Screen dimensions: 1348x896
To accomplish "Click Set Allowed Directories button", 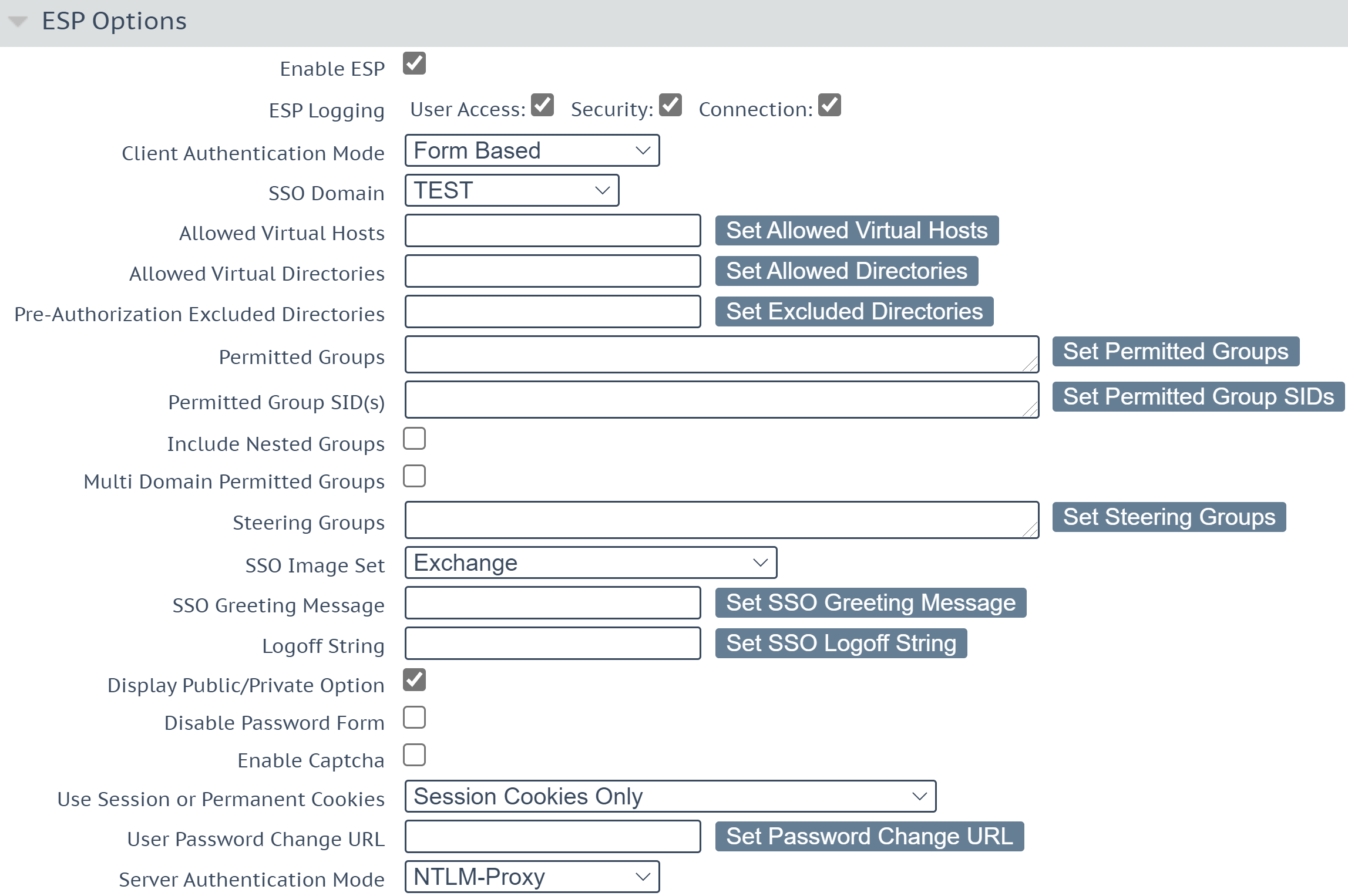I will coord(846,271).
